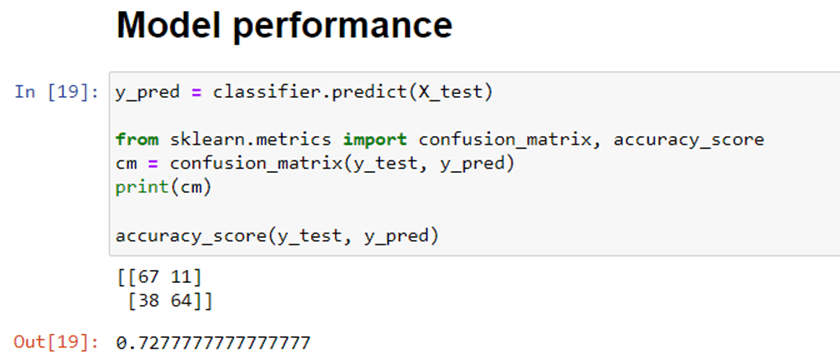840x364 pixels.
Task: Click the green "import" keyword
Action: coord(375,140)
